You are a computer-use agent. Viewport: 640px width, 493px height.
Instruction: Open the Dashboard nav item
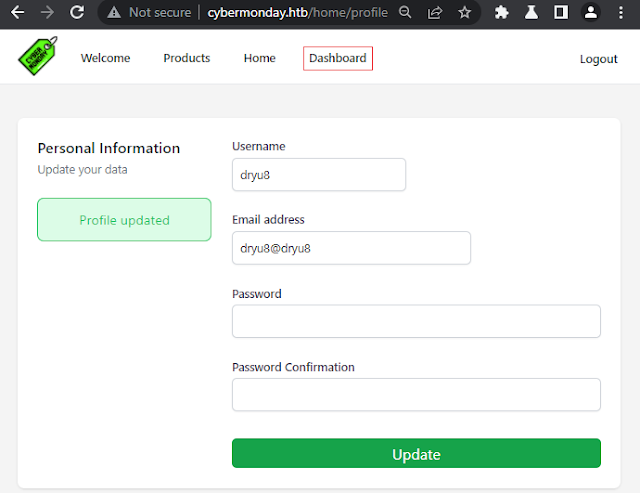click(338, 58)
